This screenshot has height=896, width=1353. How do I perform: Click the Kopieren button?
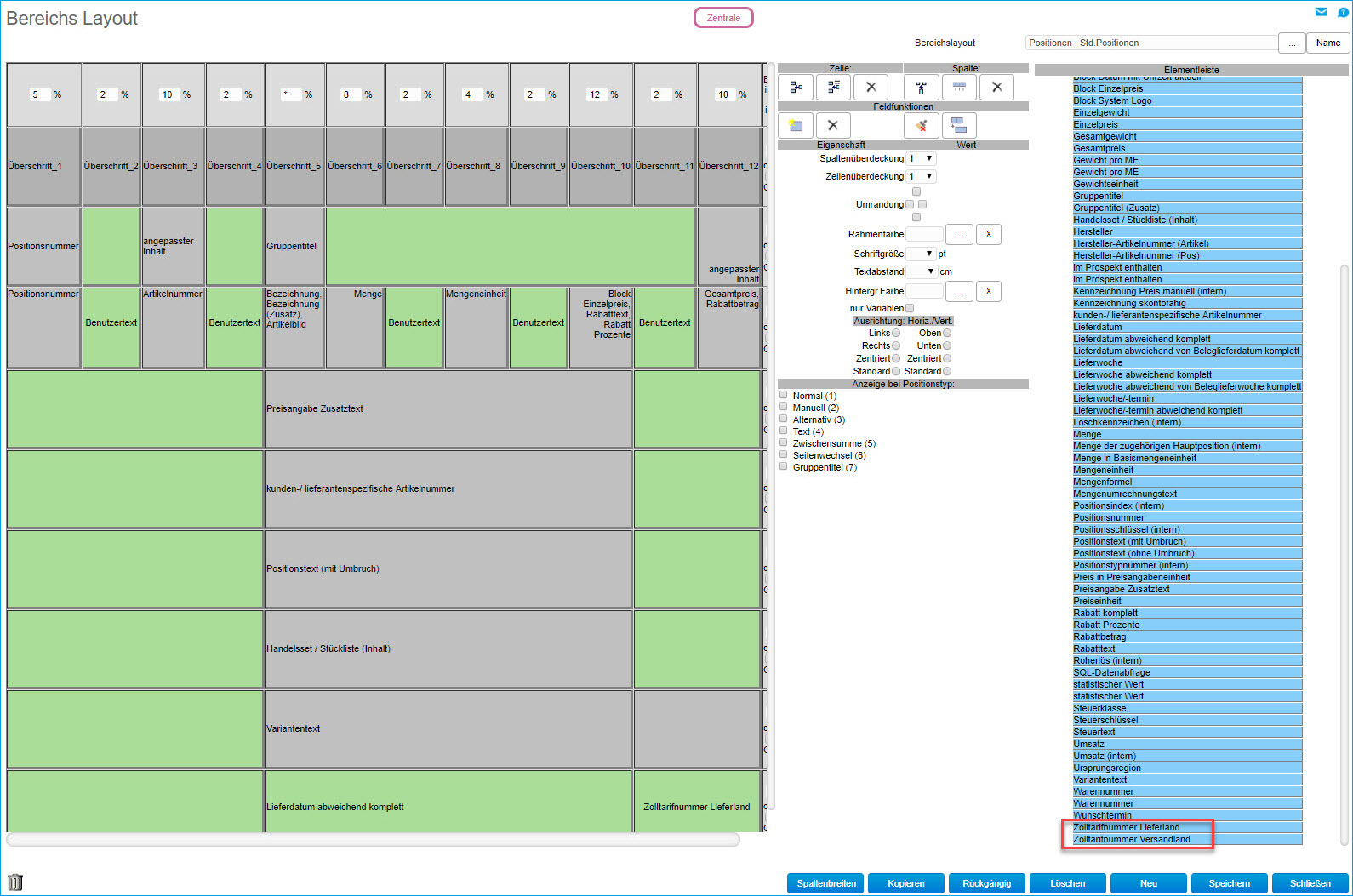click(906, 883)
